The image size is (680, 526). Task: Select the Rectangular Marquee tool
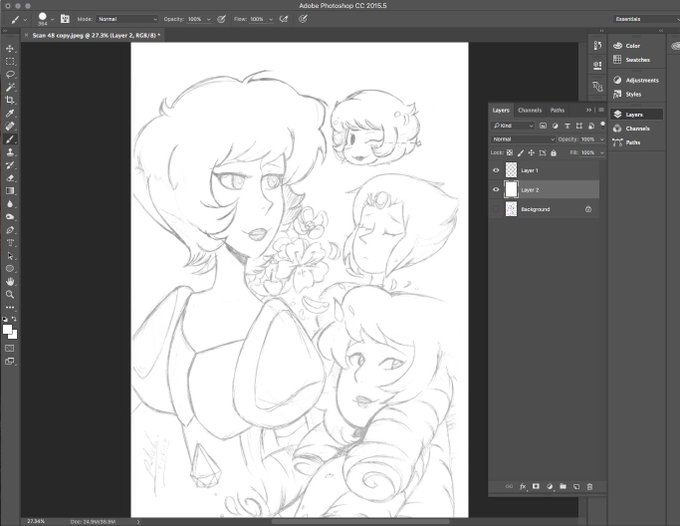coord(10,62)
